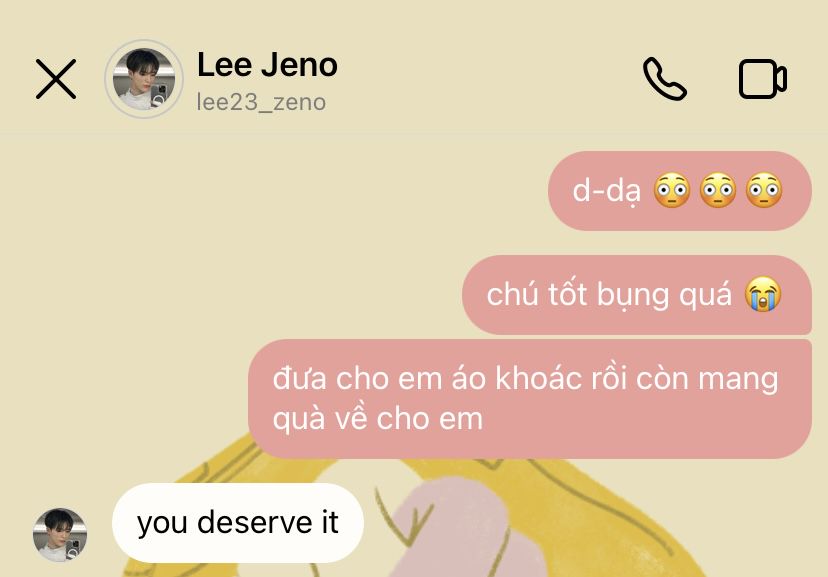This screenshot has height=577, width=828.
Task: Tap the "you deserve it" reply bubble
Action: [x=238, y=523]
